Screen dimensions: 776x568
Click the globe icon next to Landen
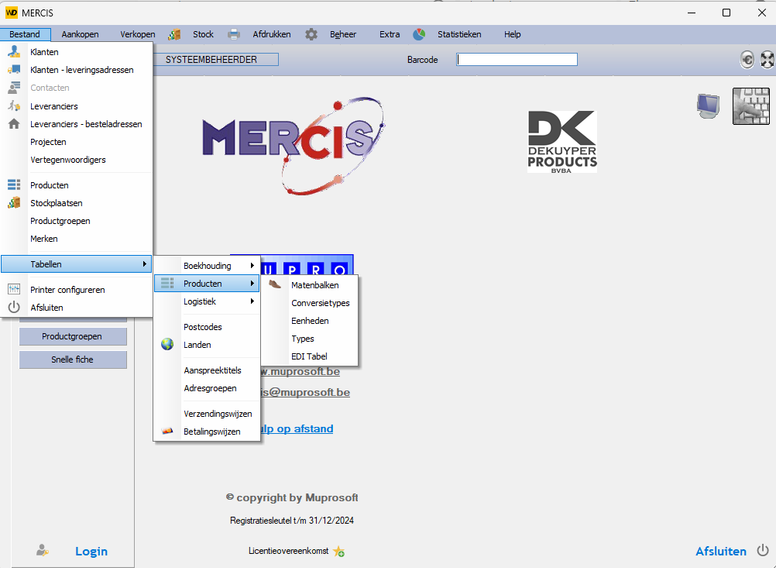[x=167, y=344]
